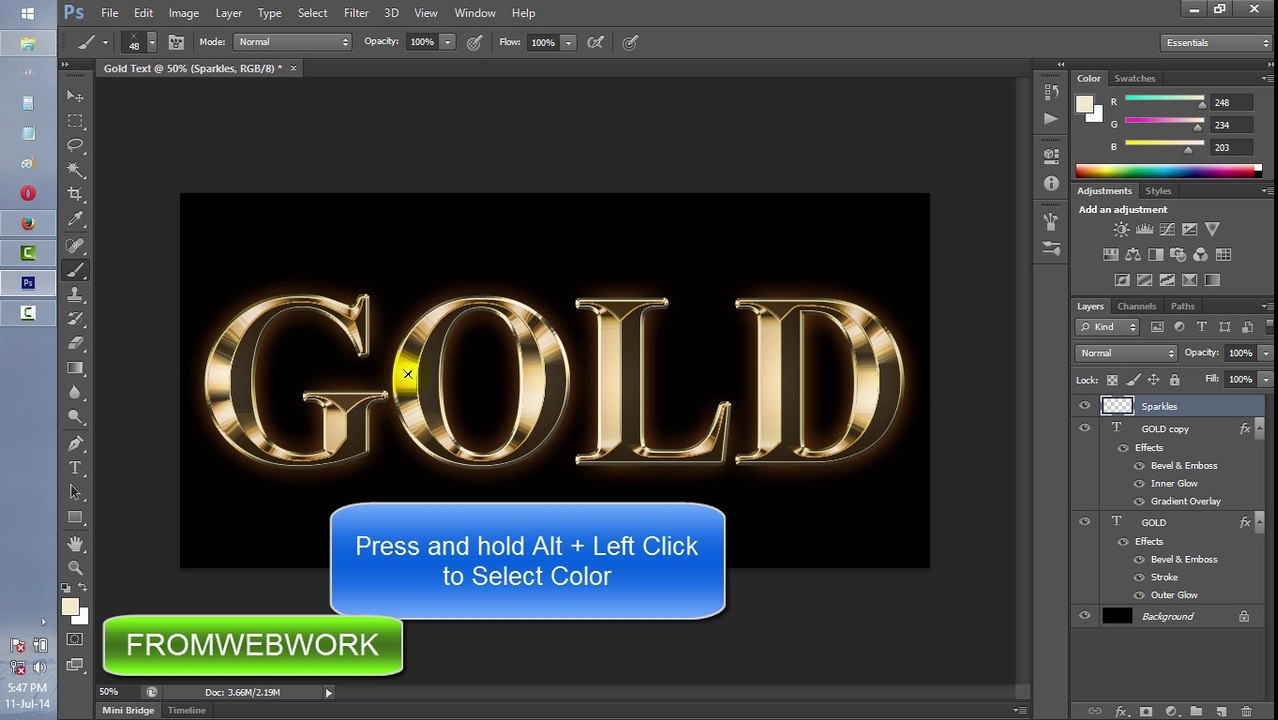Open the layer Fill dropdown arrow

click(1265, 379)
